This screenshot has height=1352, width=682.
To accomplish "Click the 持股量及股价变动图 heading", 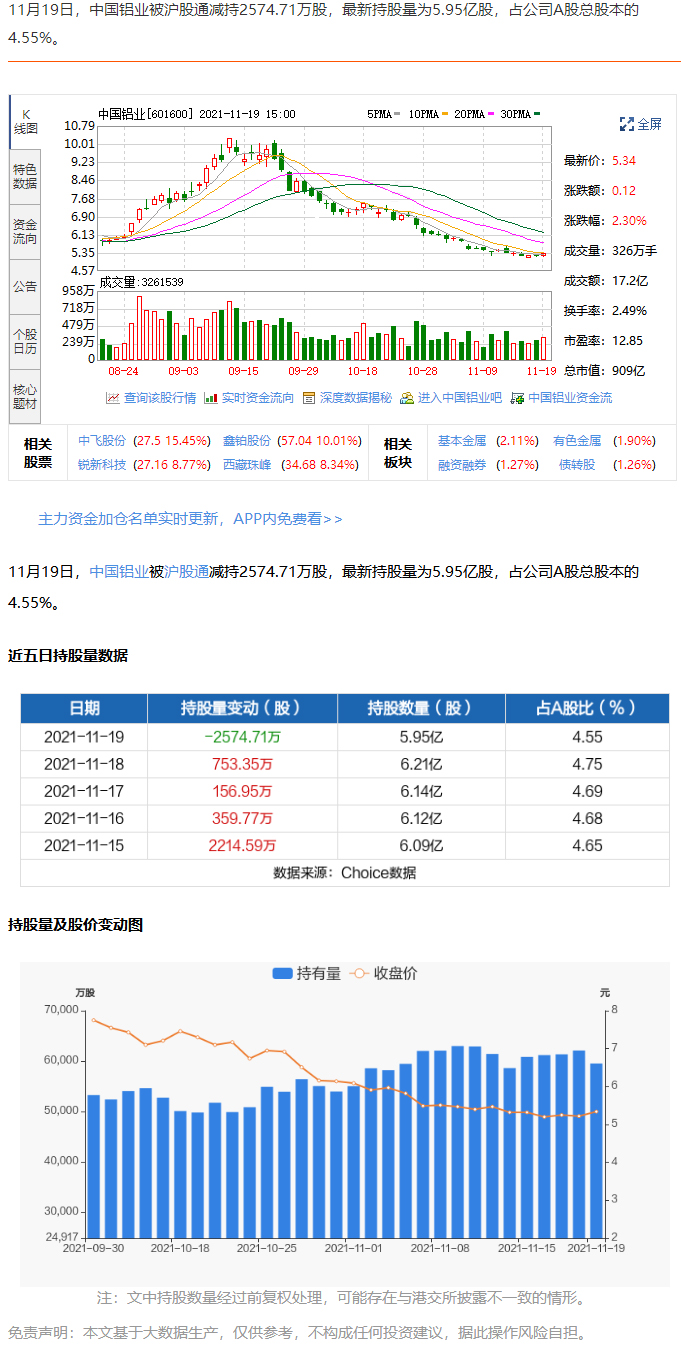I will [75, 925].
